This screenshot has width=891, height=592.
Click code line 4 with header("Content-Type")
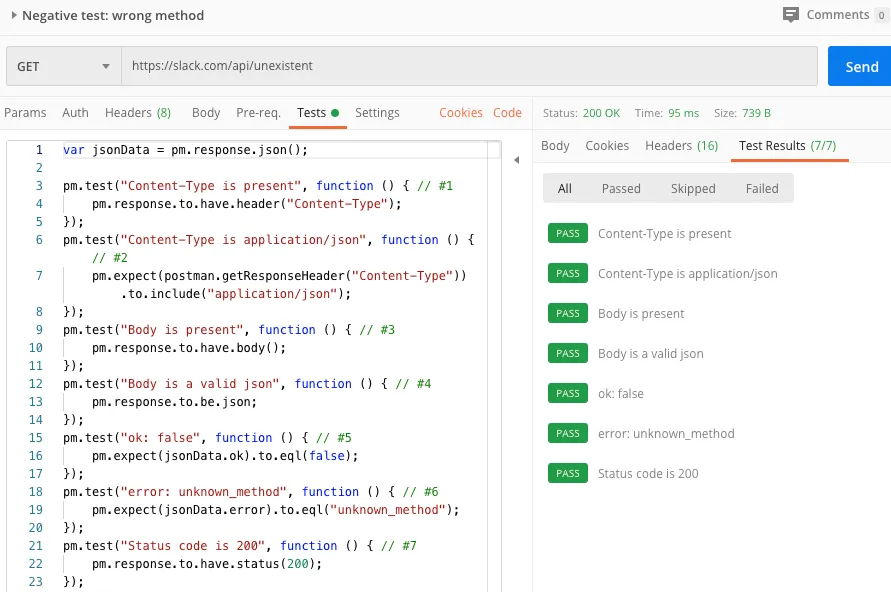(x=247, y=204)
